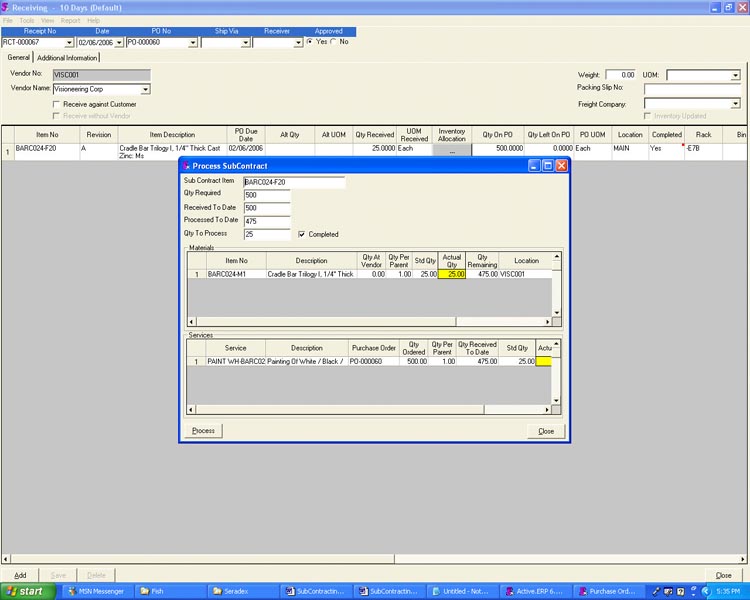Open the UOM dropdown list
This screenshot has height=600, width=750.
point(735,75)
